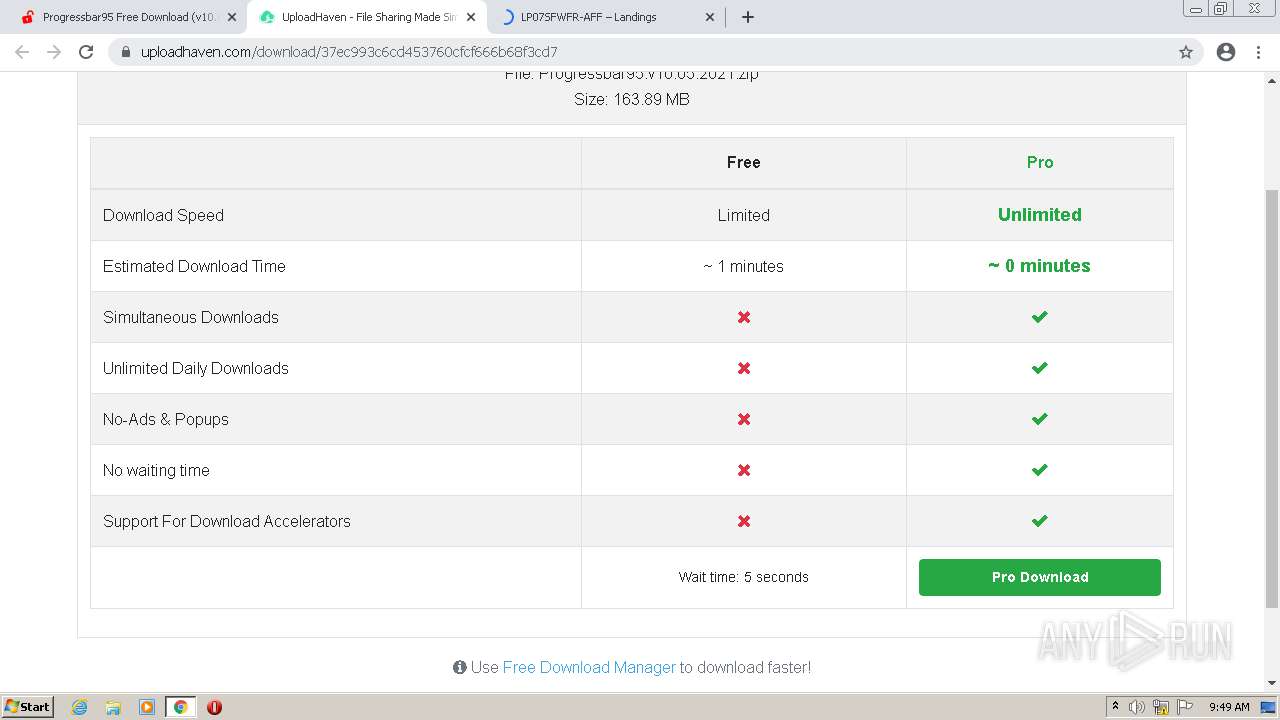Click red X for Unlimited Daily Downloads
This screenshot has width=1280, height=720.
click(744, 368)
